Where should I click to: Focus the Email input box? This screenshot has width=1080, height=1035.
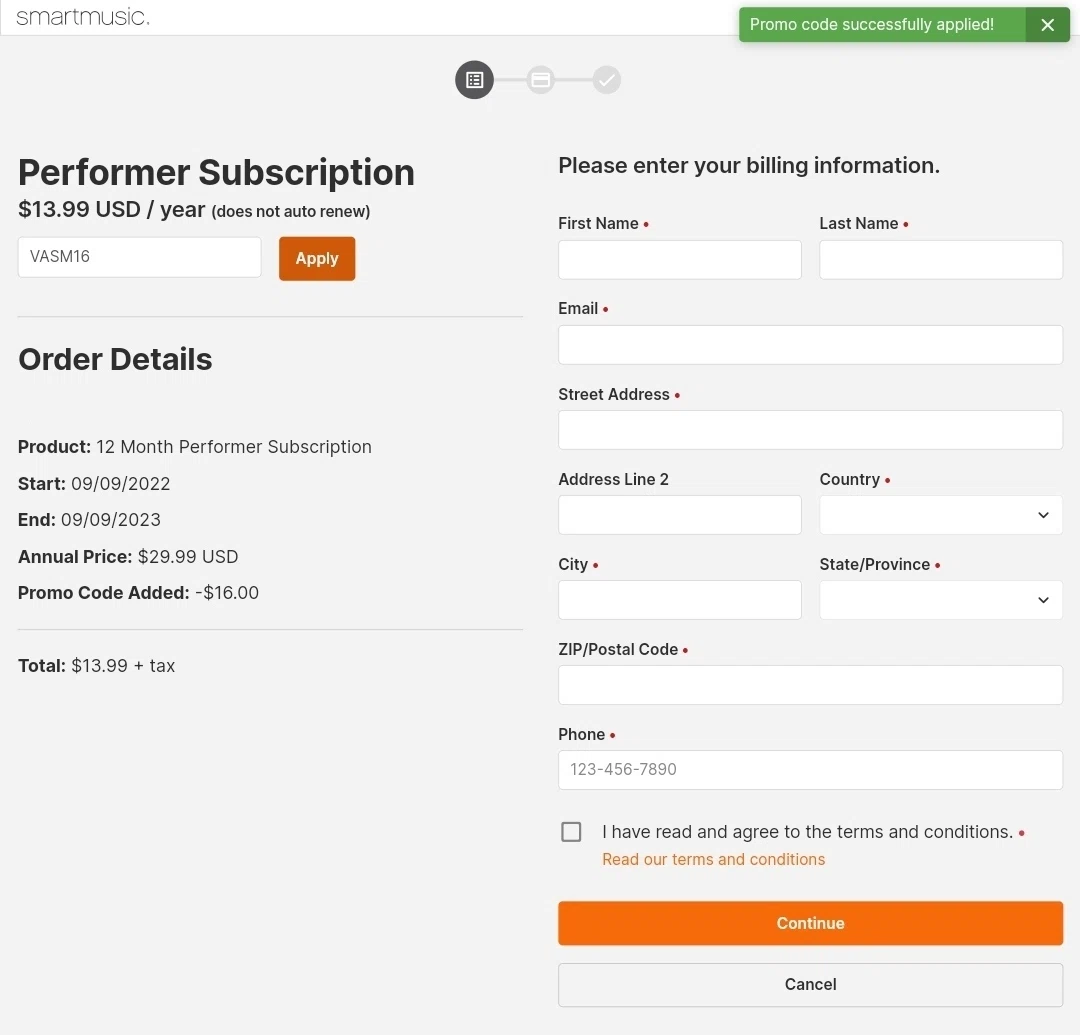click(811, 345)
